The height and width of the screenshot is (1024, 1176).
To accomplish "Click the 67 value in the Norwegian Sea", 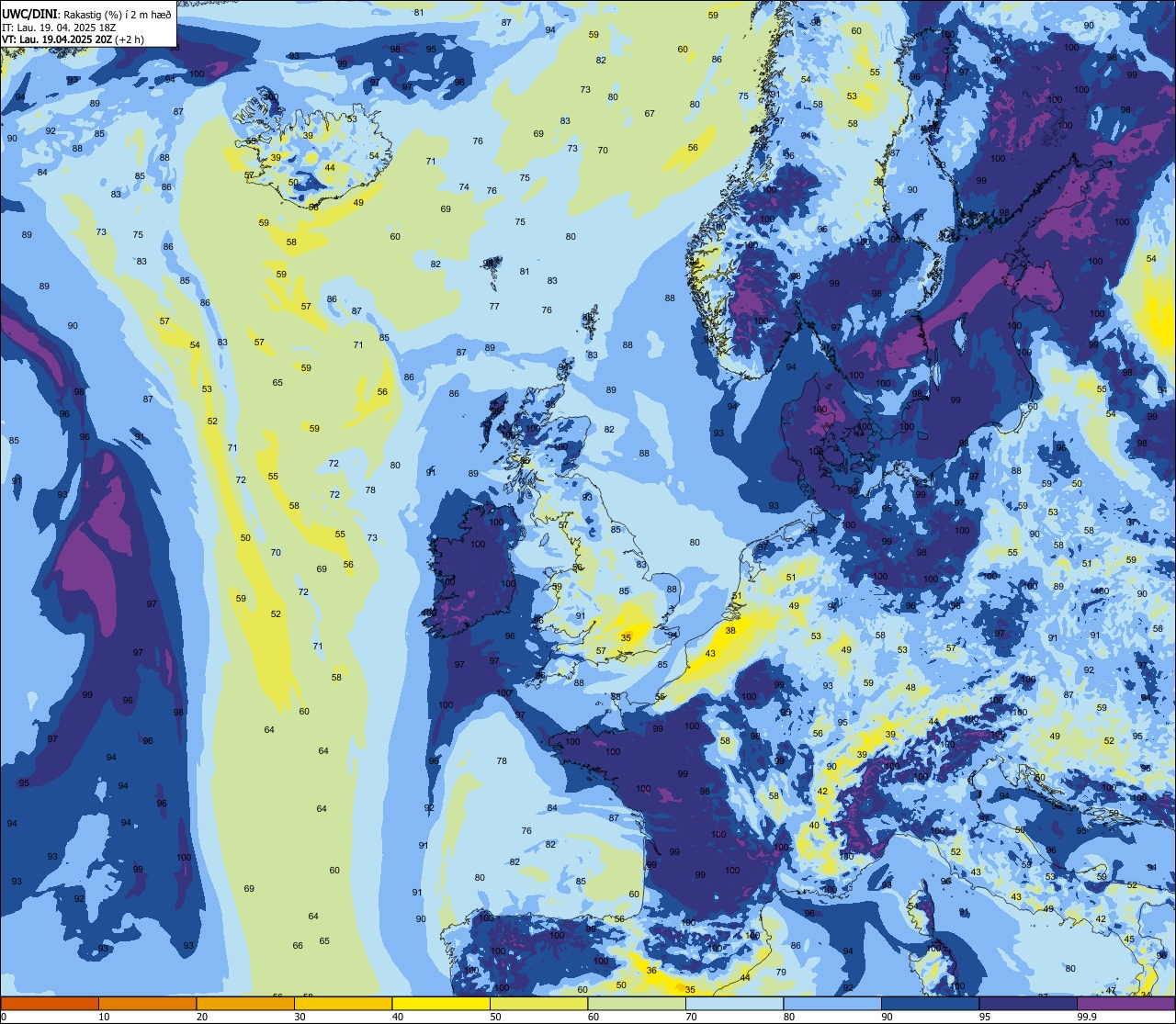I will 650,114.
